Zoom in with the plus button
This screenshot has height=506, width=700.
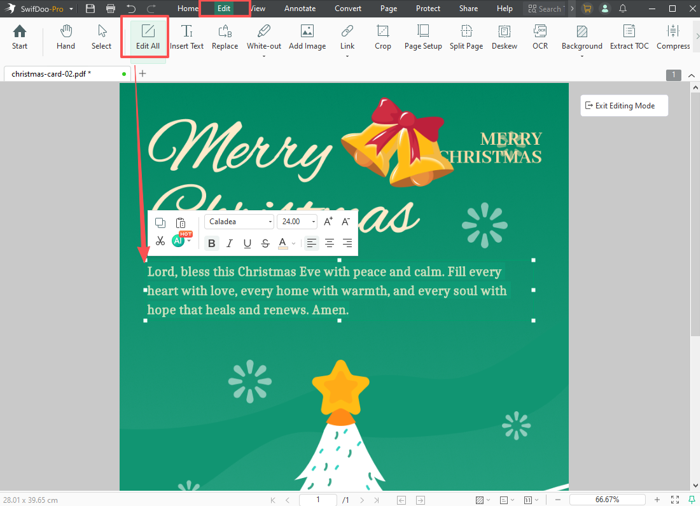click(657, 500)
